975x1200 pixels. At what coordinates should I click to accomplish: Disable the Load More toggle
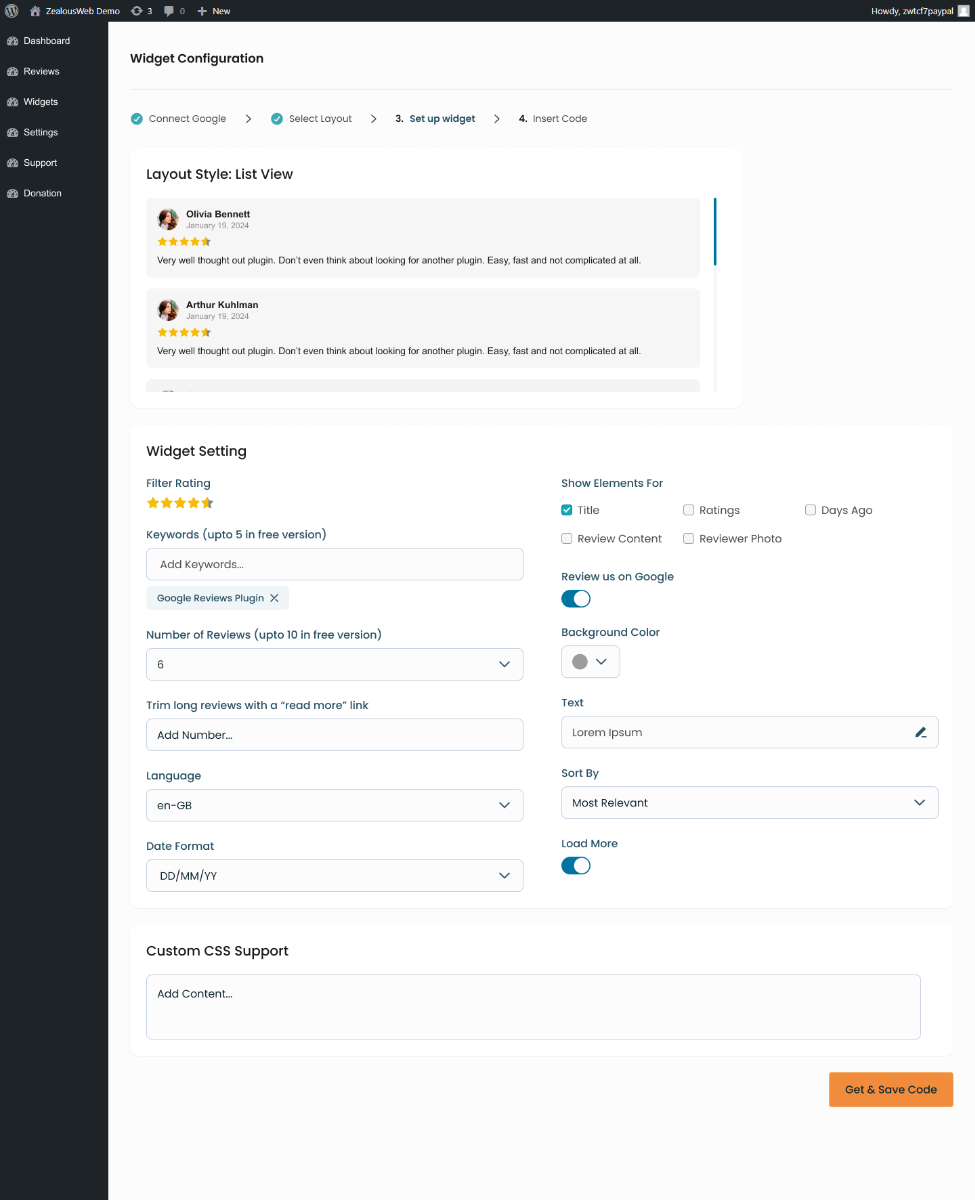pos(576,866)
